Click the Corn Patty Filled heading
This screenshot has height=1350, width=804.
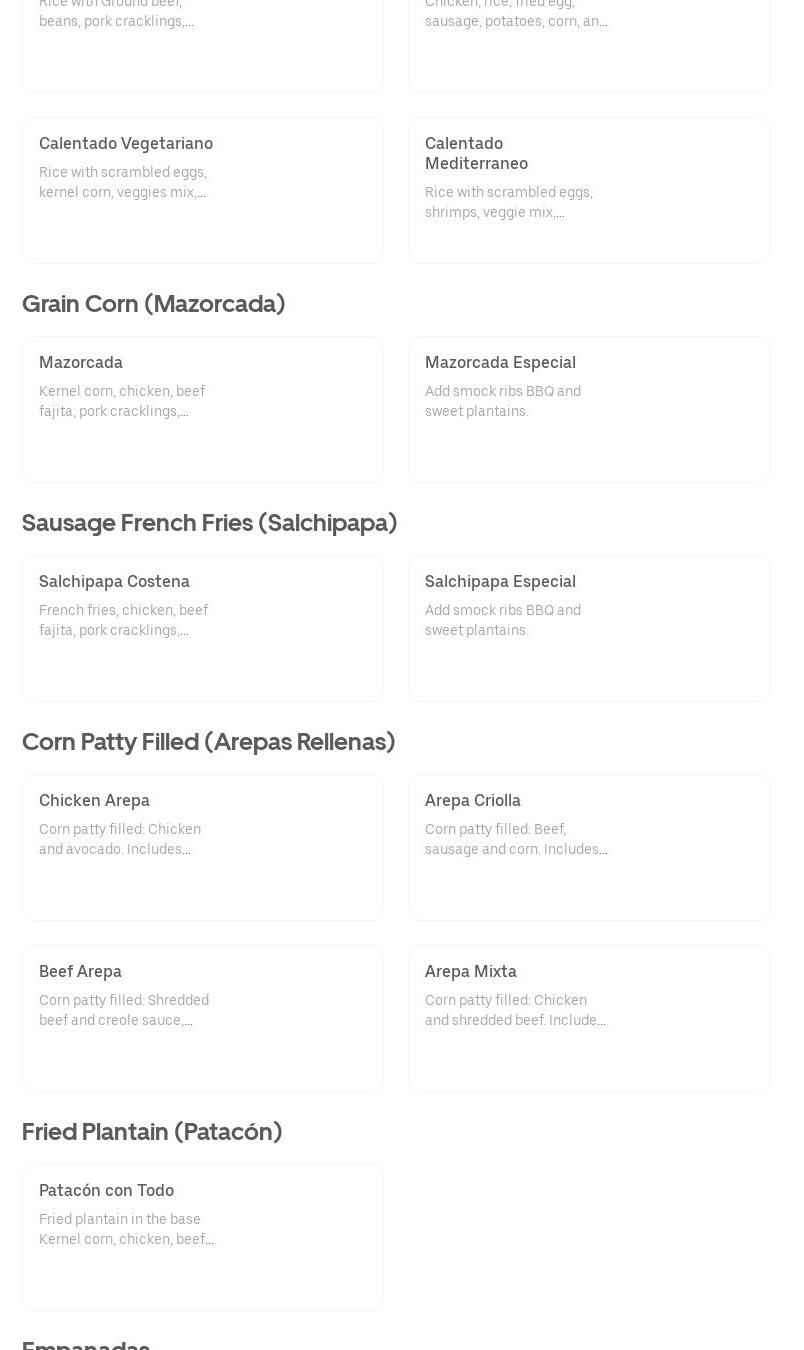coord(208,741)
